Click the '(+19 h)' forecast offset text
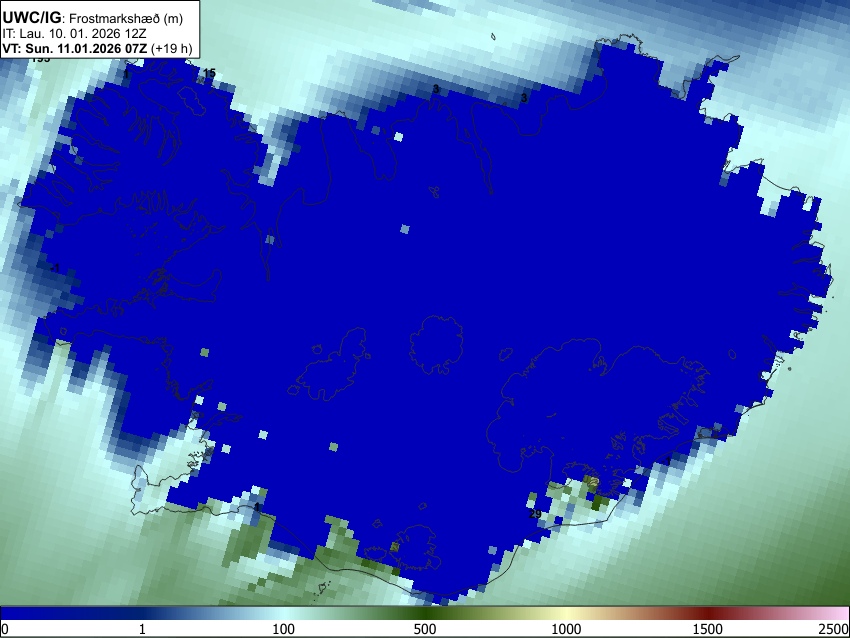The width and height of the screenshot is (850, 638). click(x=171, y=48)
